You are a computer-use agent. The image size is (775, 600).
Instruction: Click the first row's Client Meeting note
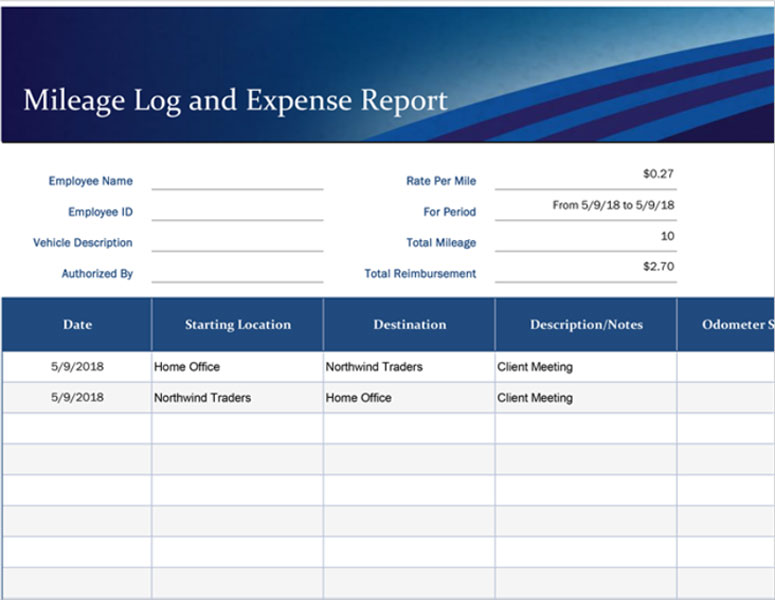(535, 367)
